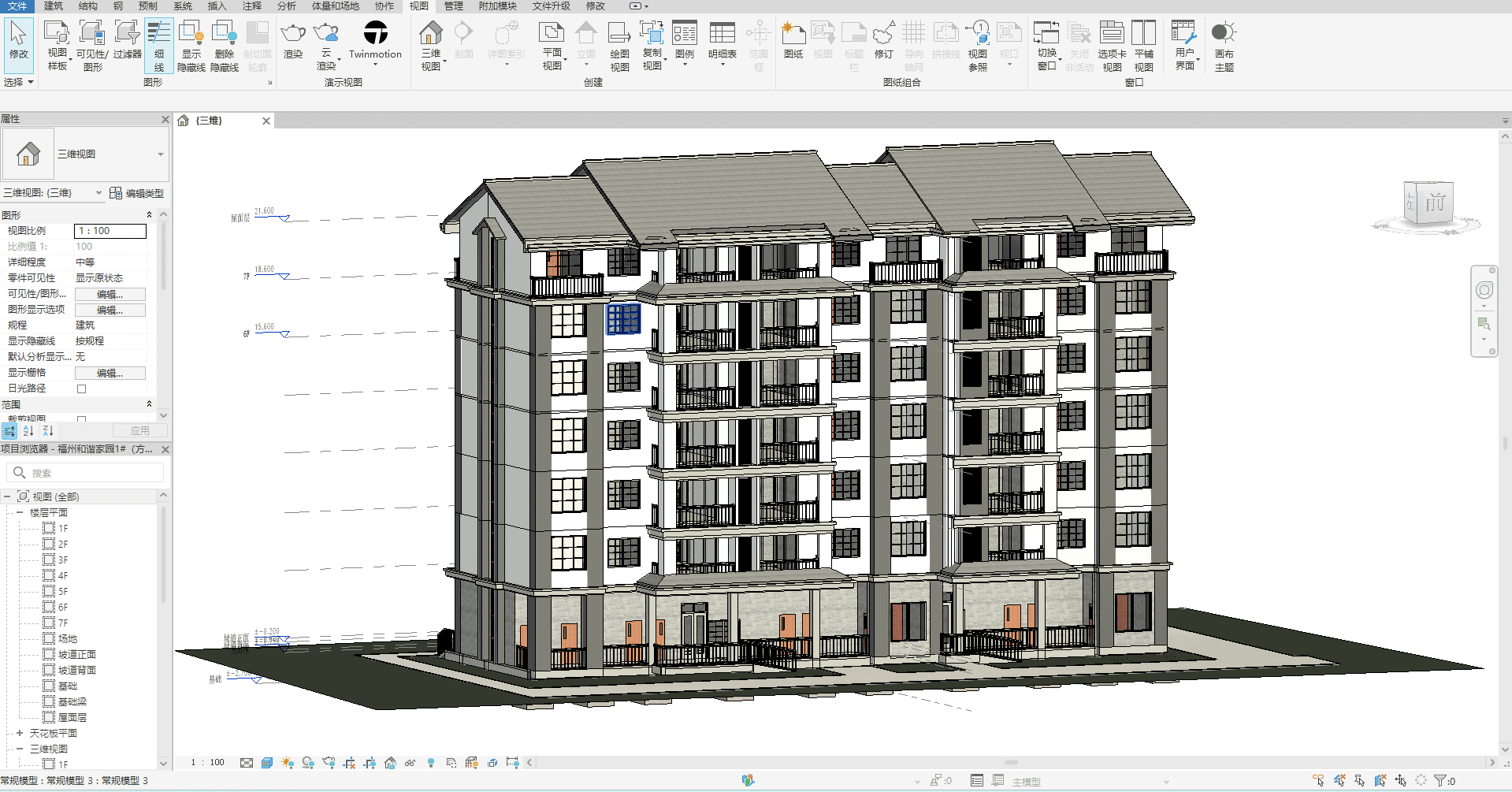The image size is (1512, 792).
Task: Open the 渲染 (Render) teapot tool
Action: 293,34
